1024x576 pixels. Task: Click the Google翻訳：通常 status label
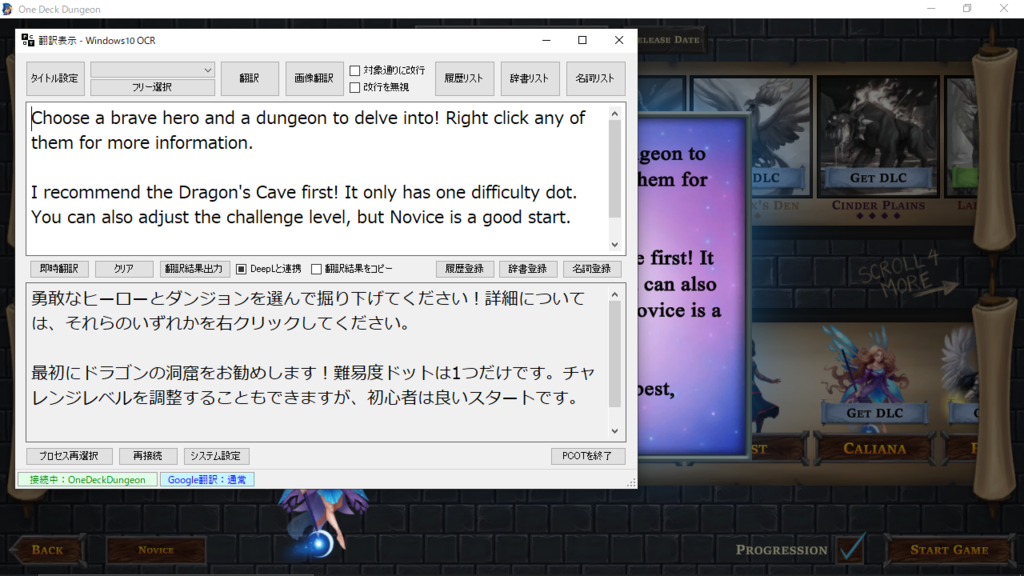tap(207, 479)
